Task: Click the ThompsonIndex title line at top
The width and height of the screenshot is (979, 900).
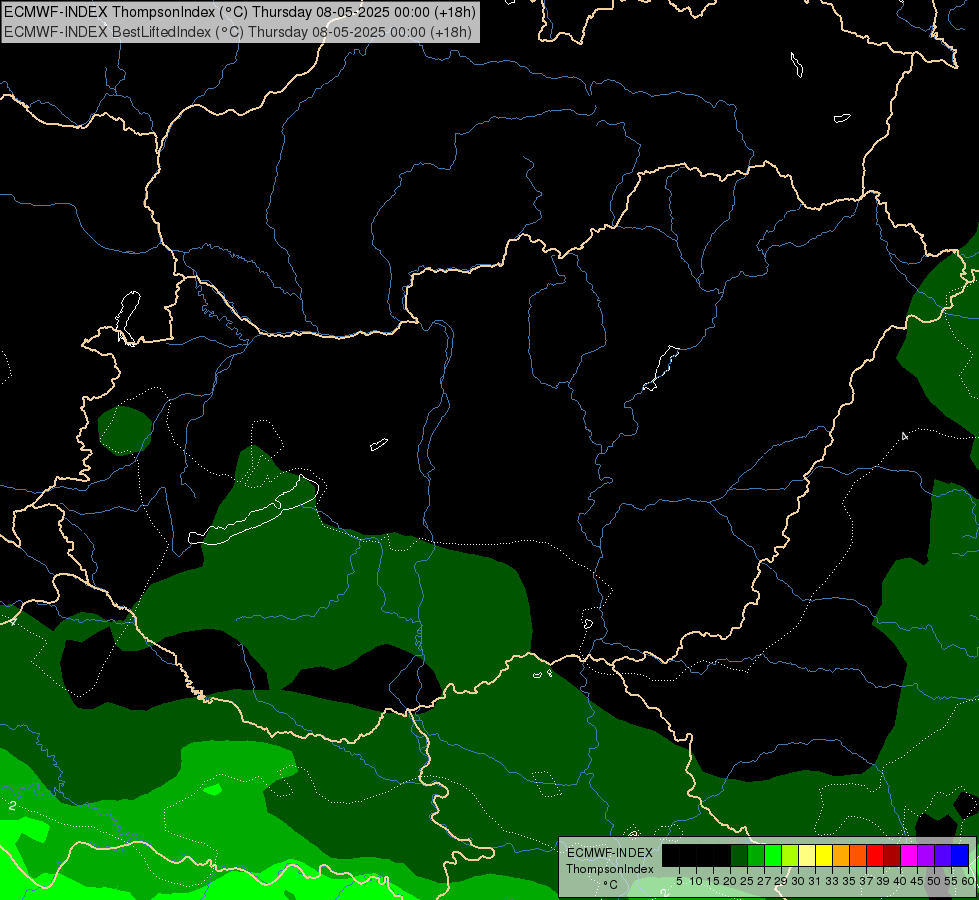Action: click(x=240, y=12)
